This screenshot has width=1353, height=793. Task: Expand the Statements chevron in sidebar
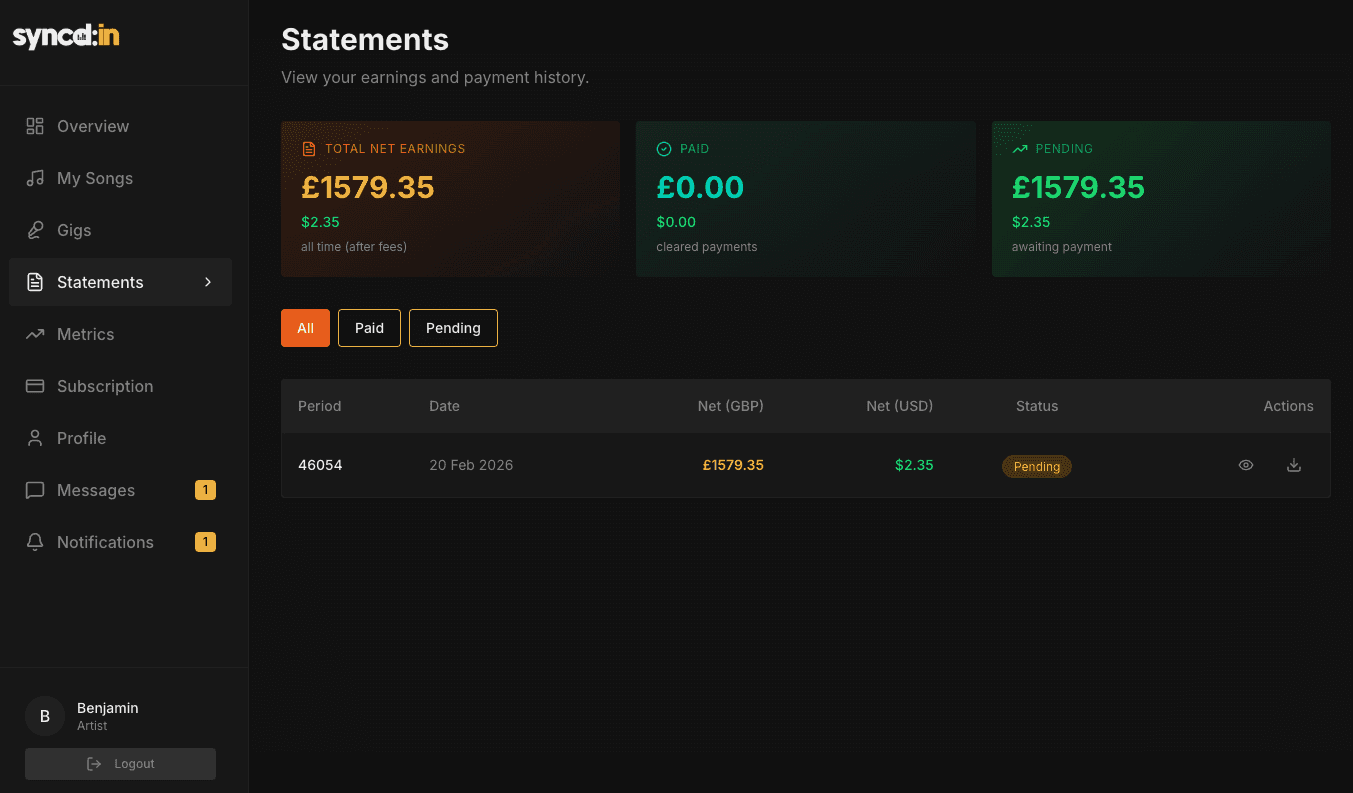pyautogui.click(x=208, y=282)
